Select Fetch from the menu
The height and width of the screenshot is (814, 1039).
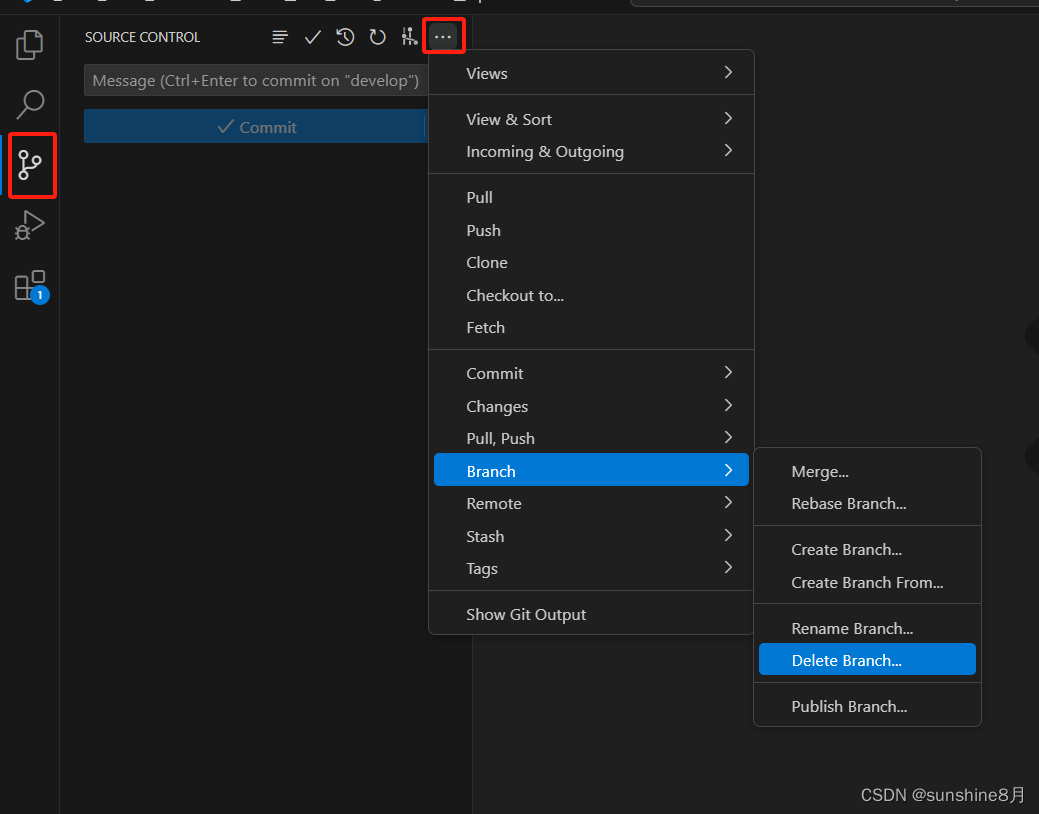(591, 327)
